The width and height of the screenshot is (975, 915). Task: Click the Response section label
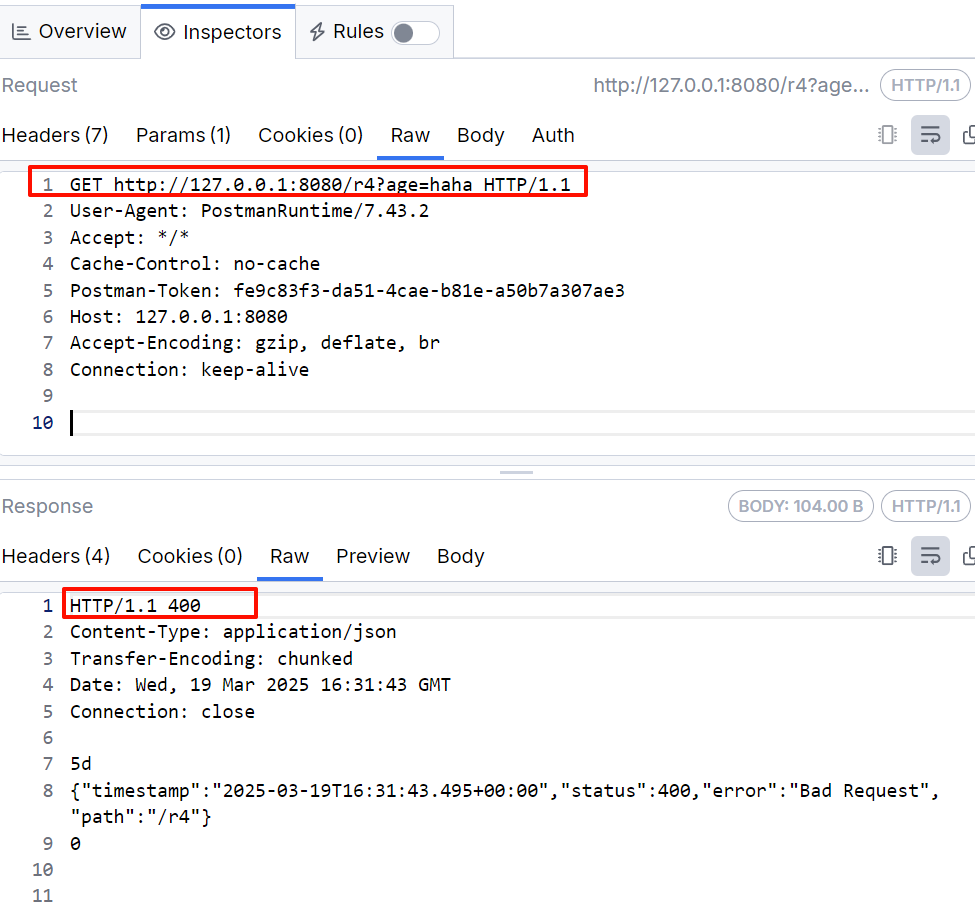point(47,506)
